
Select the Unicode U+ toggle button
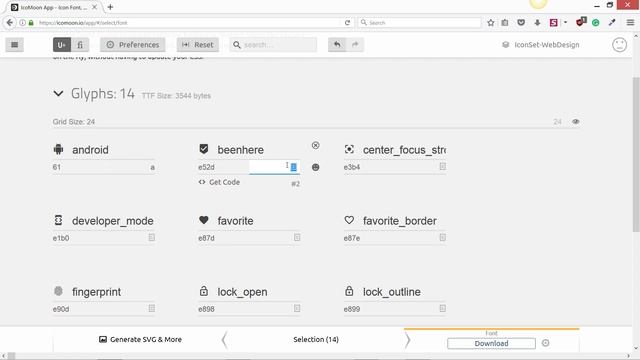[x=62, y=45]
